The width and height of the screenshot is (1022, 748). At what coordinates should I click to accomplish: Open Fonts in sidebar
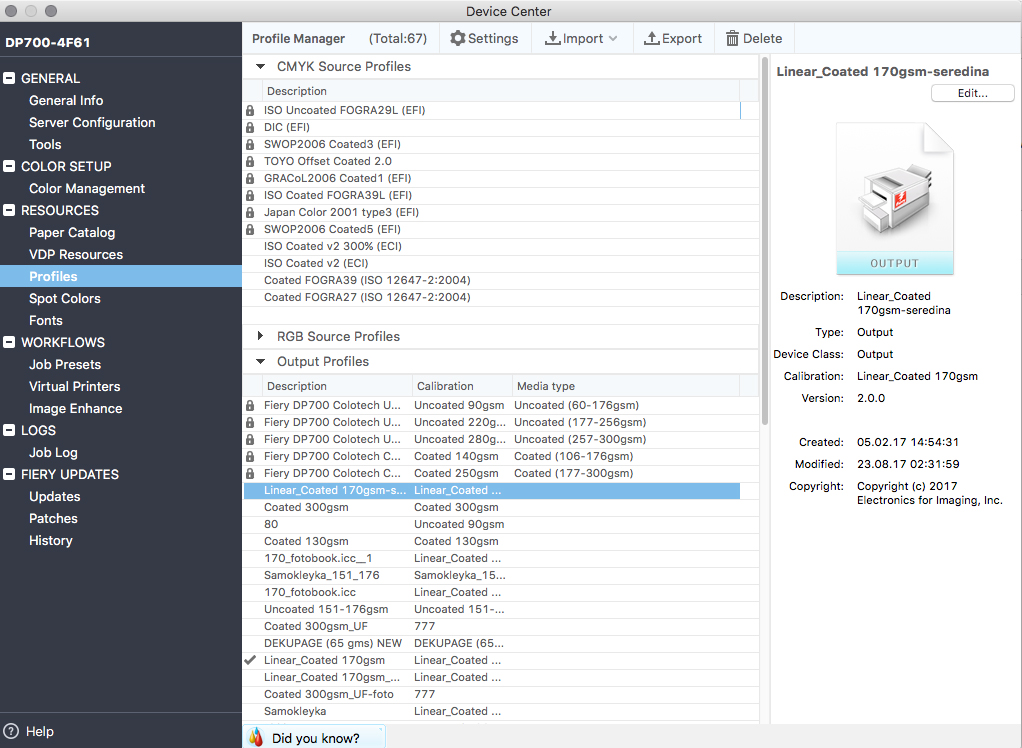46,321
